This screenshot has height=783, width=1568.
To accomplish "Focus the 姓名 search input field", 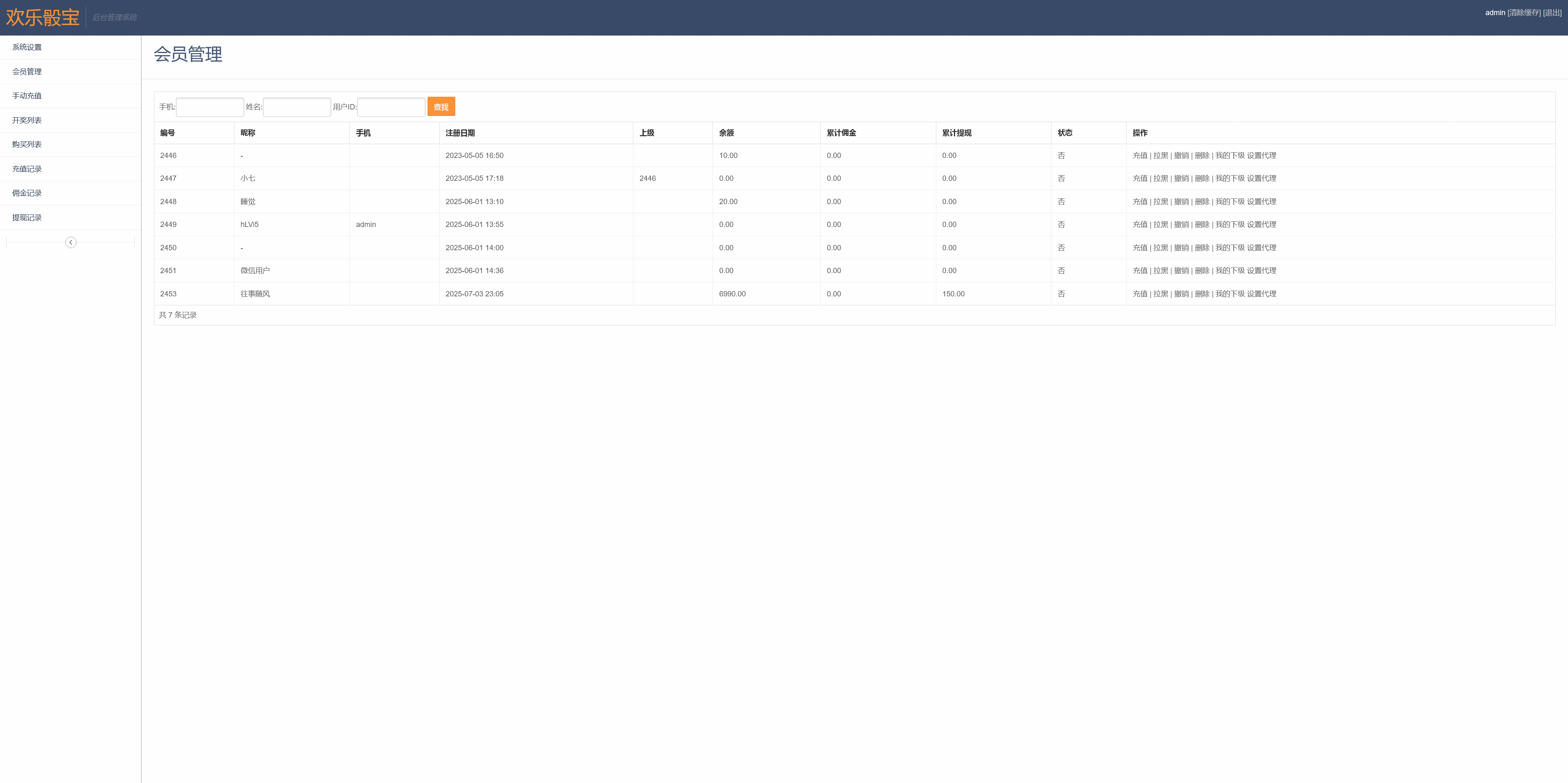I will coord(297,107).
